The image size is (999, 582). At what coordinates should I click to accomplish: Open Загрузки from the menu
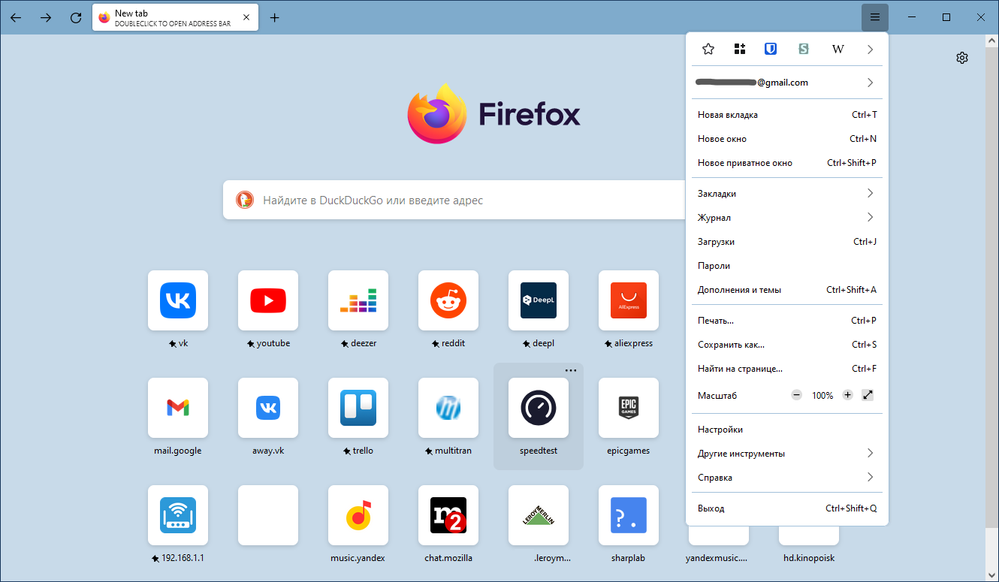coord(787,242)
